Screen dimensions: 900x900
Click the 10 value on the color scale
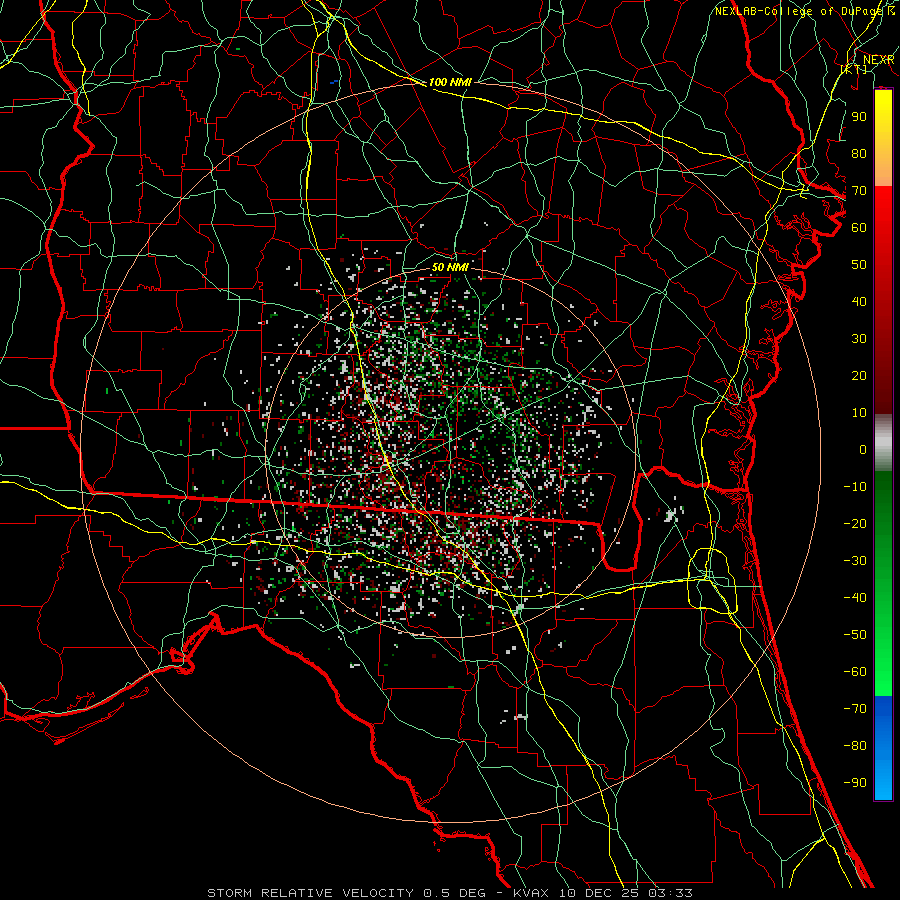coord(859,413)
